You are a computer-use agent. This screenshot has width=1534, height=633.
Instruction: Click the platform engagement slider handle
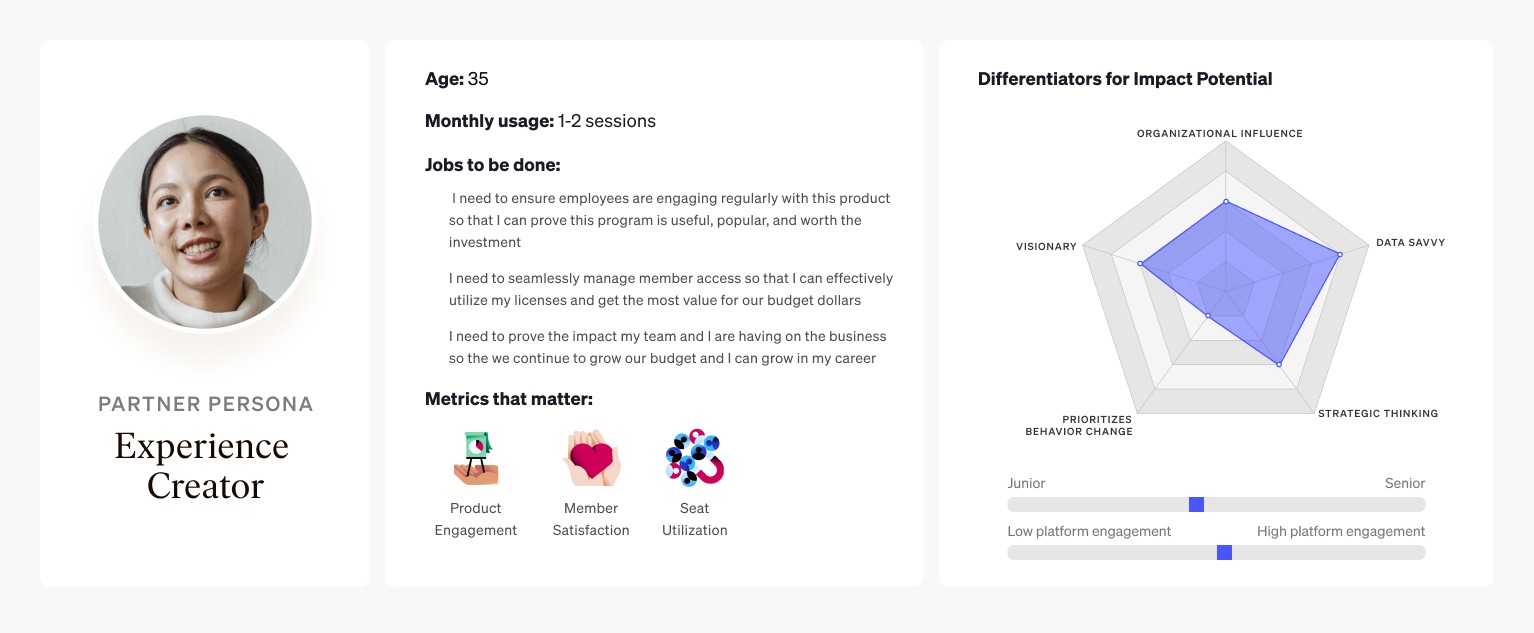pos(1224,553)
